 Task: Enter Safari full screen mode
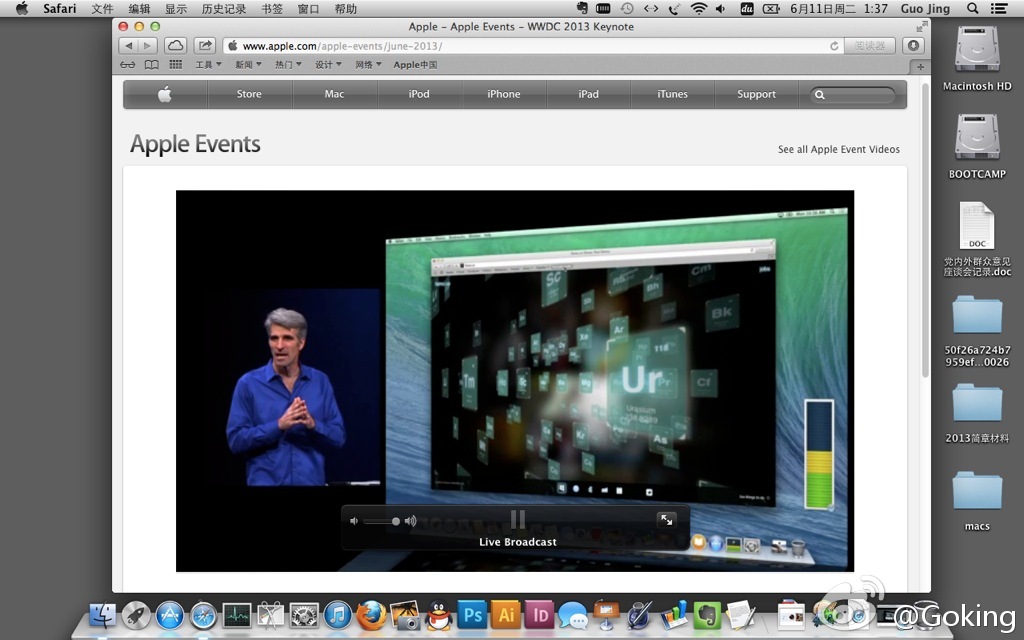pos(921,27)
